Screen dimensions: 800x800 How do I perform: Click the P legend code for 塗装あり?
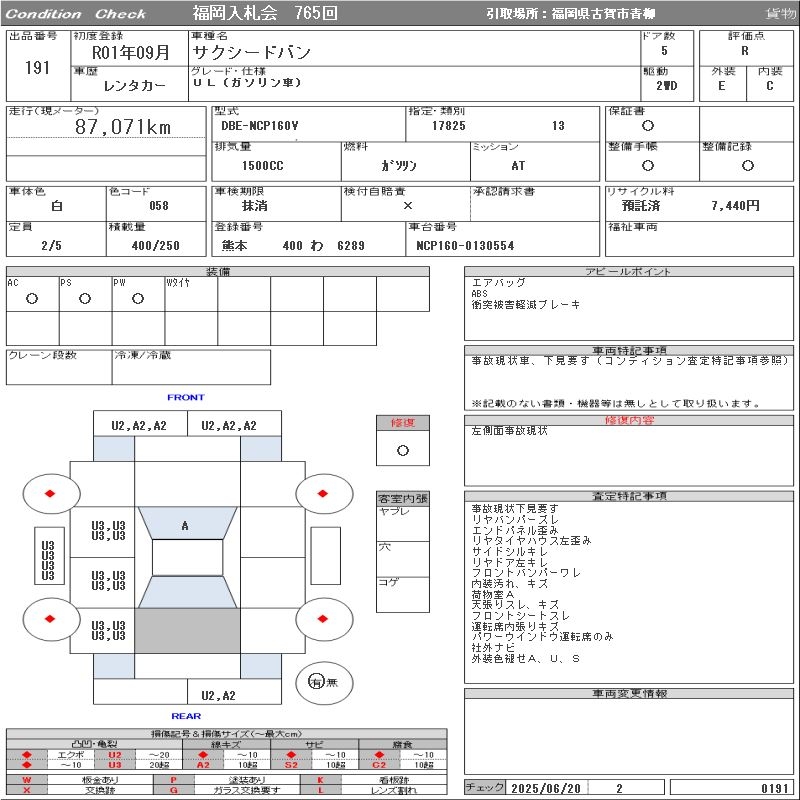(174, 779)
